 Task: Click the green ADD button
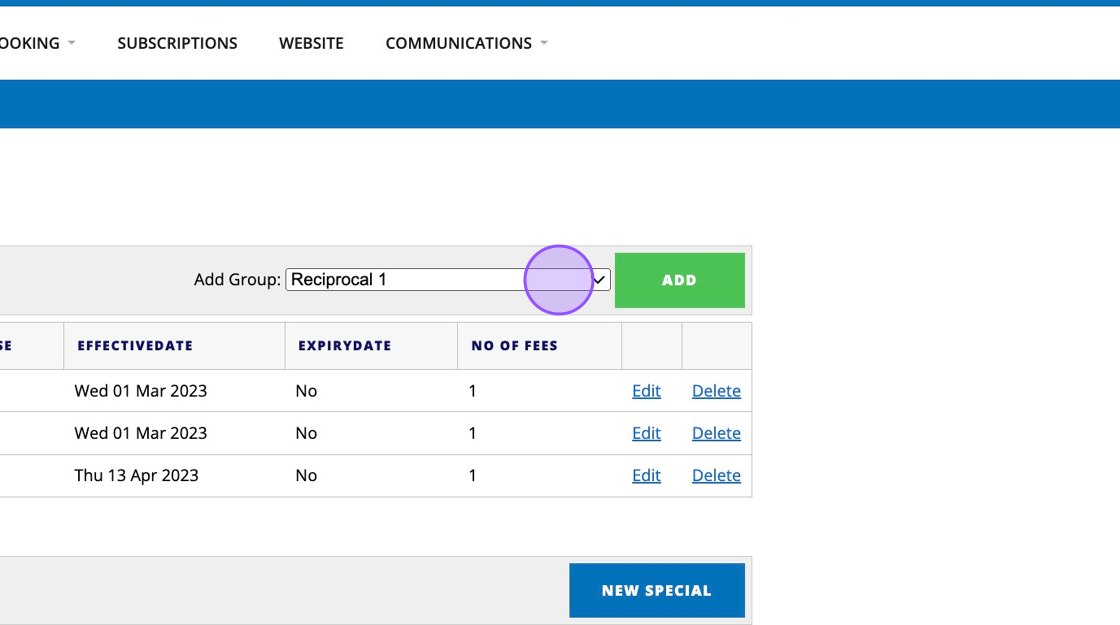(679, 280)
